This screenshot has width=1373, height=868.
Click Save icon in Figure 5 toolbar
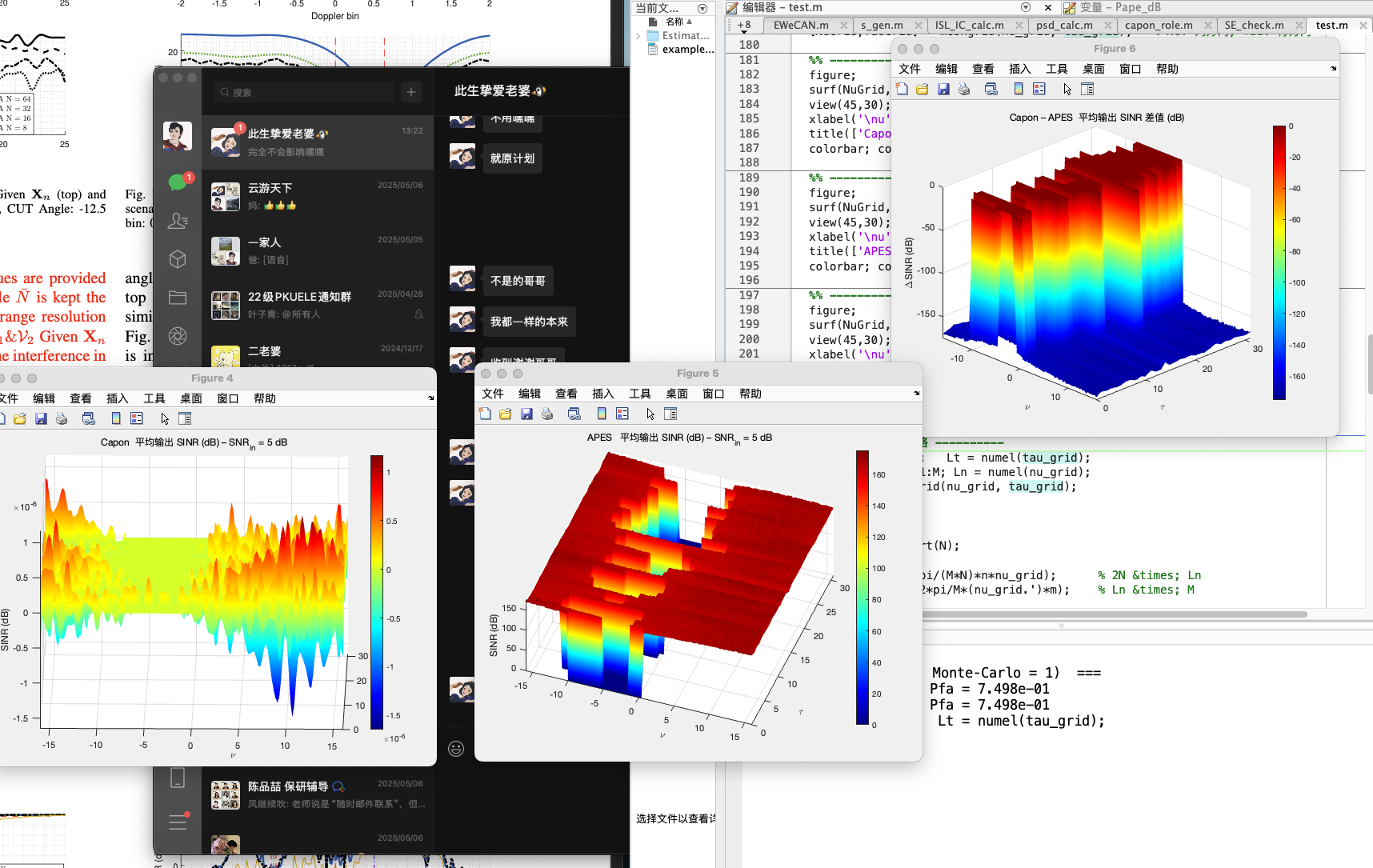(526, 414)
